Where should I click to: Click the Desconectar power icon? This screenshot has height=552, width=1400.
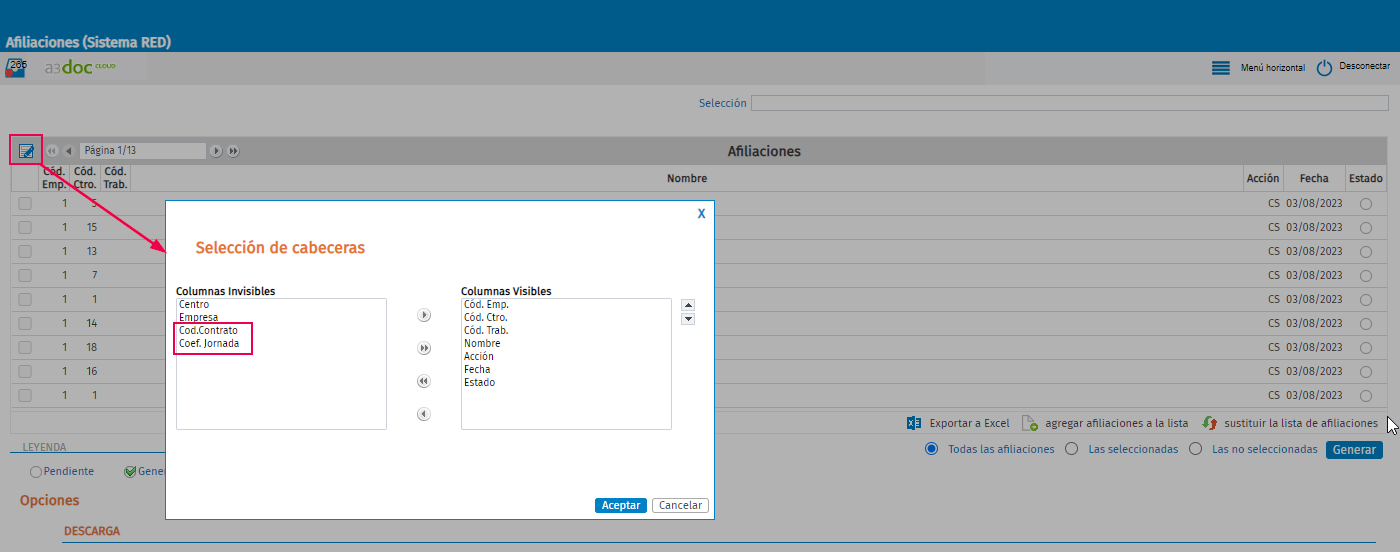click(1324, 68)
